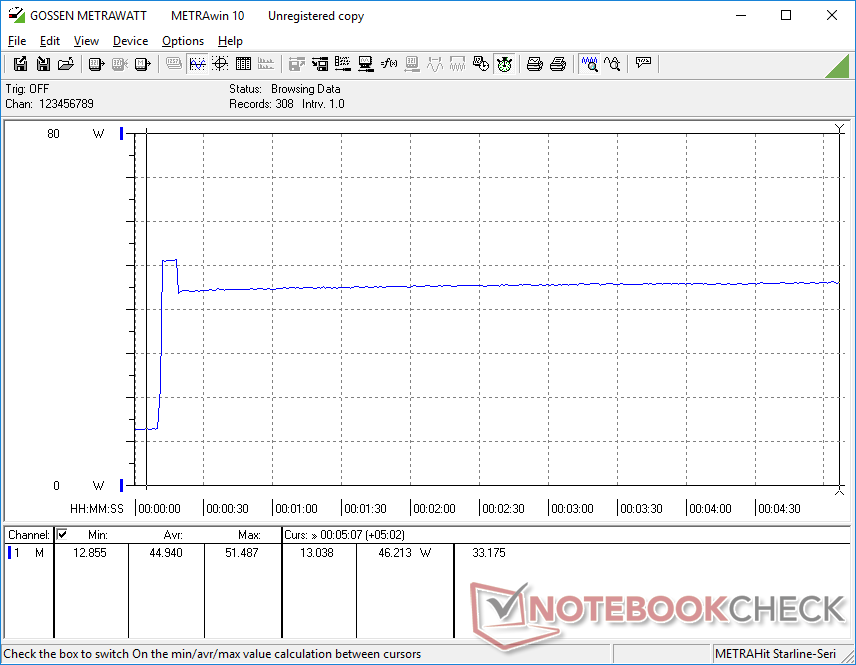Click the lower blue 0 W axis marker
856x665 pixels.
click(x=122, y=485)
